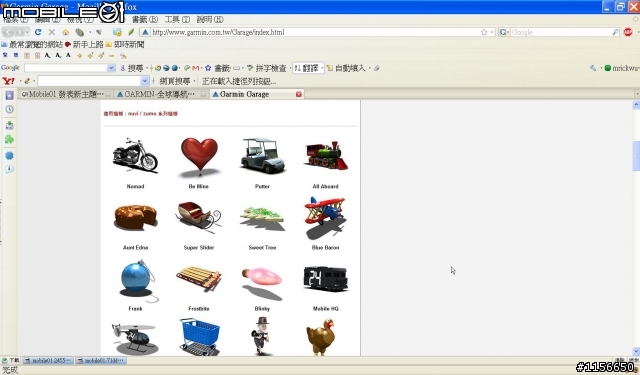
Task: Click the Google toolbar 搜尋 button
Action: (131, 68)
